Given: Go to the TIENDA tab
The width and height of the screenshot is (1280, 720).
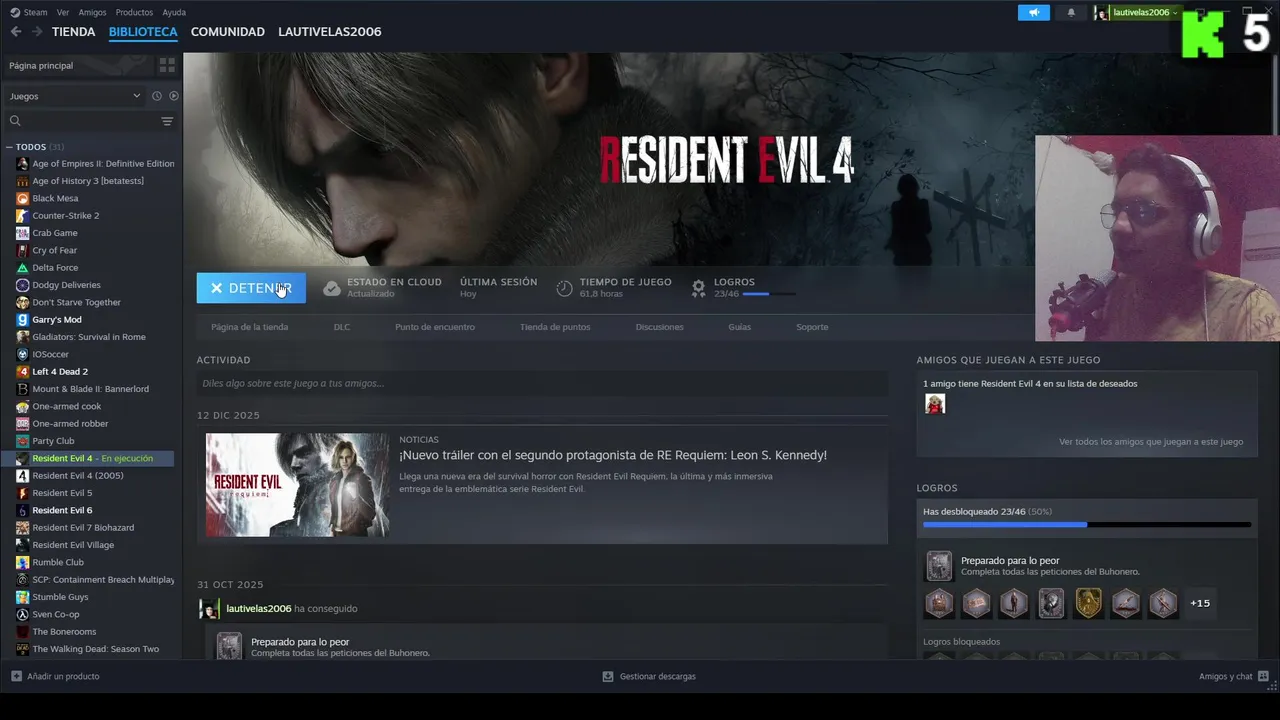Looking at the screenshot, I should tap(74, 32).
